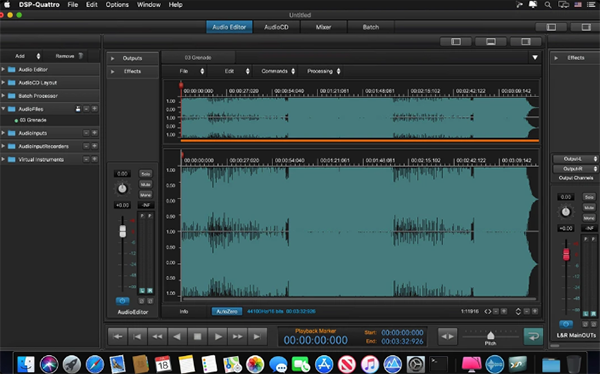The width and height of the screenshot is (600, 374).
Task: Toggle the AudioEditor Solo button
Action: [x=145, y=174]
